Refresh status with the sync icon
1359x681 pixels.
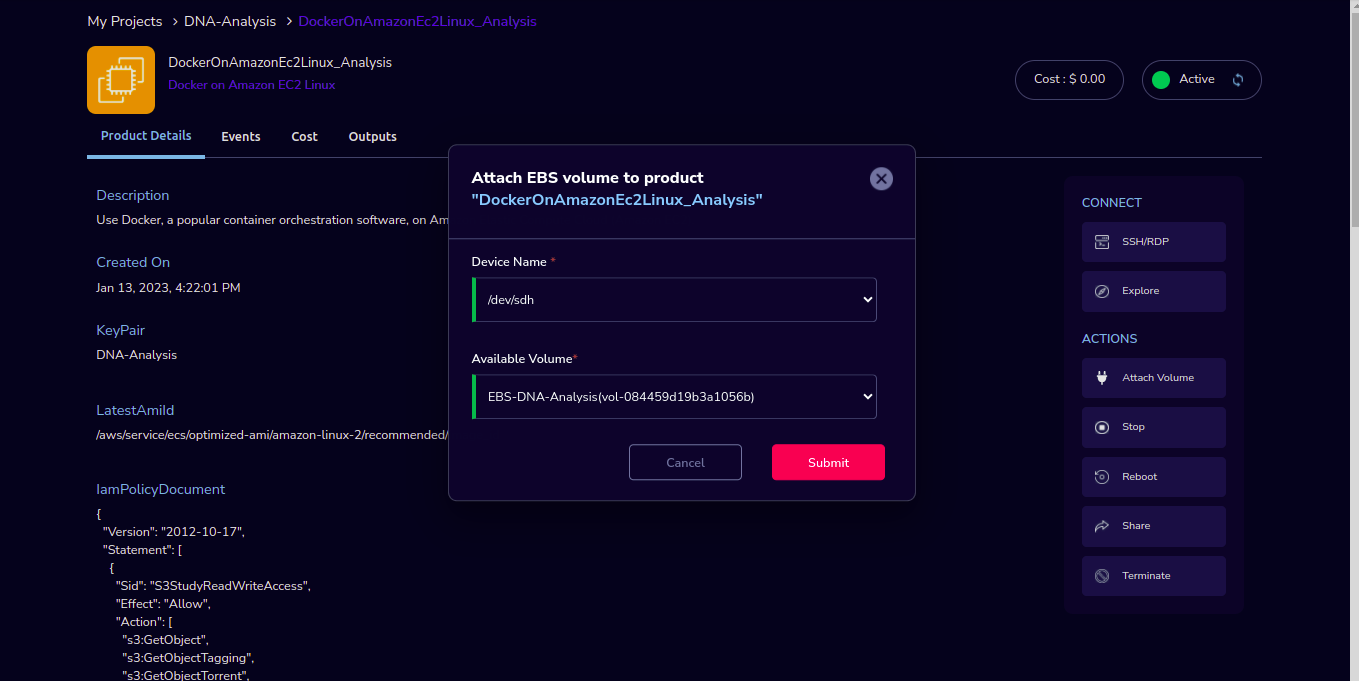coord(1238,80)
